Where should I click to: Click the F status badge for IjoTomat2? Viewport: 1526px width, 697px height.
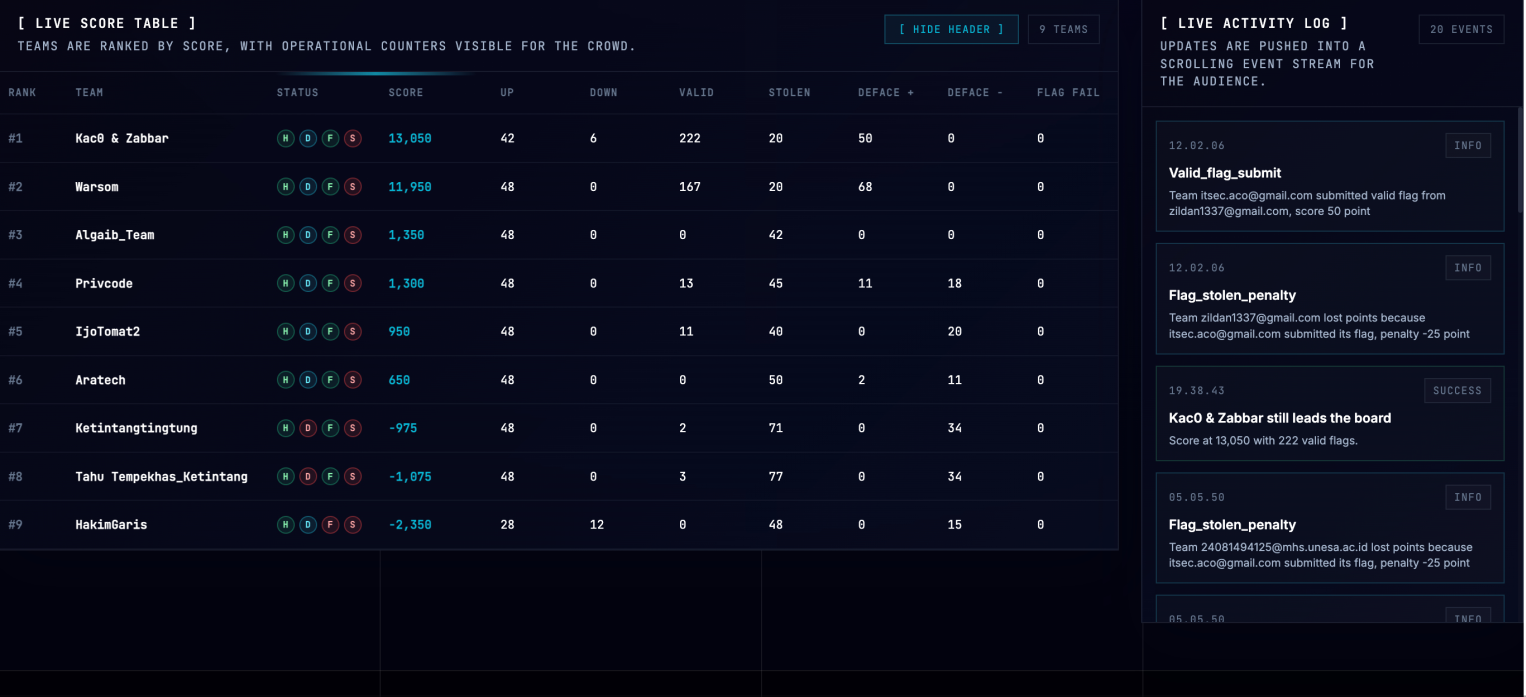pyautogui.click(x=330, y=332)
